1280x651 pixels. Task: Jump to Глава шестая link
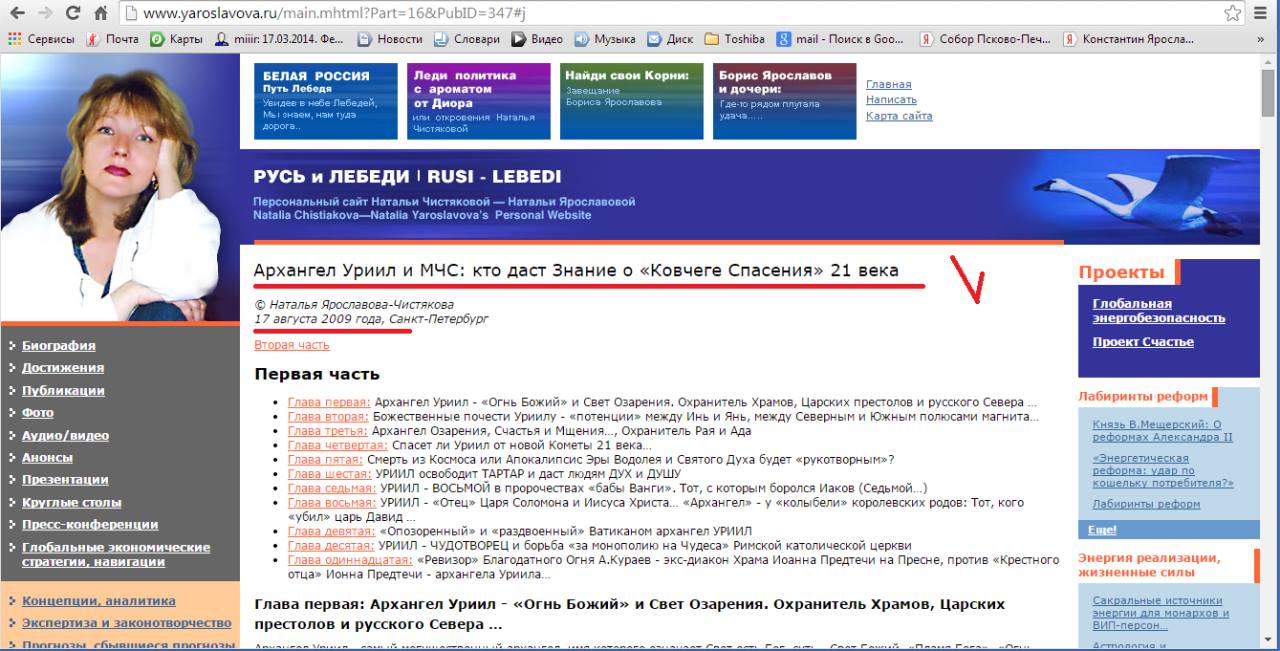point(328,474)
